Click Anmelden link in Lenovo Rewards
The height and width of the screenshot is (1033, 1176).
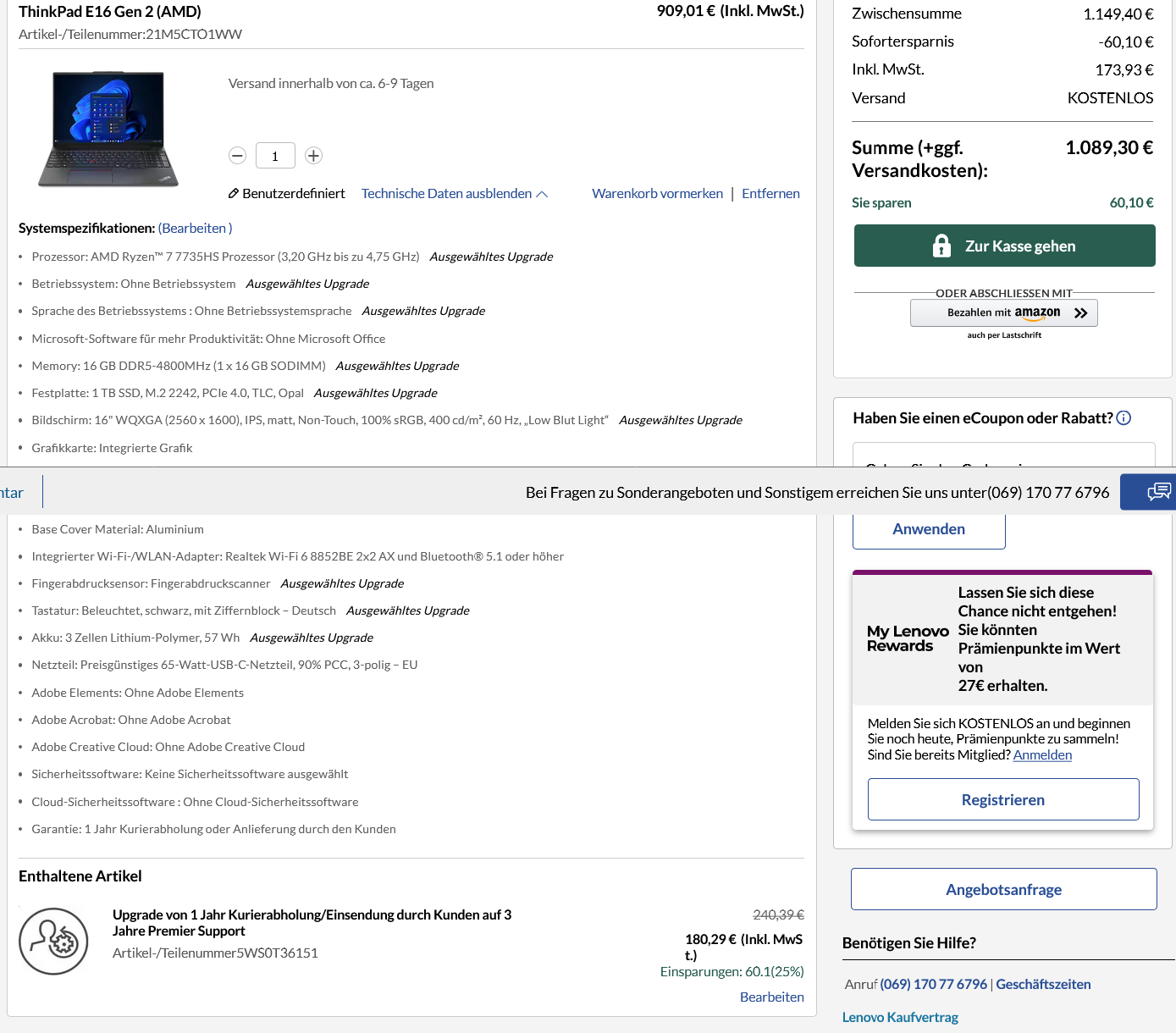(x=1042, y=755)
